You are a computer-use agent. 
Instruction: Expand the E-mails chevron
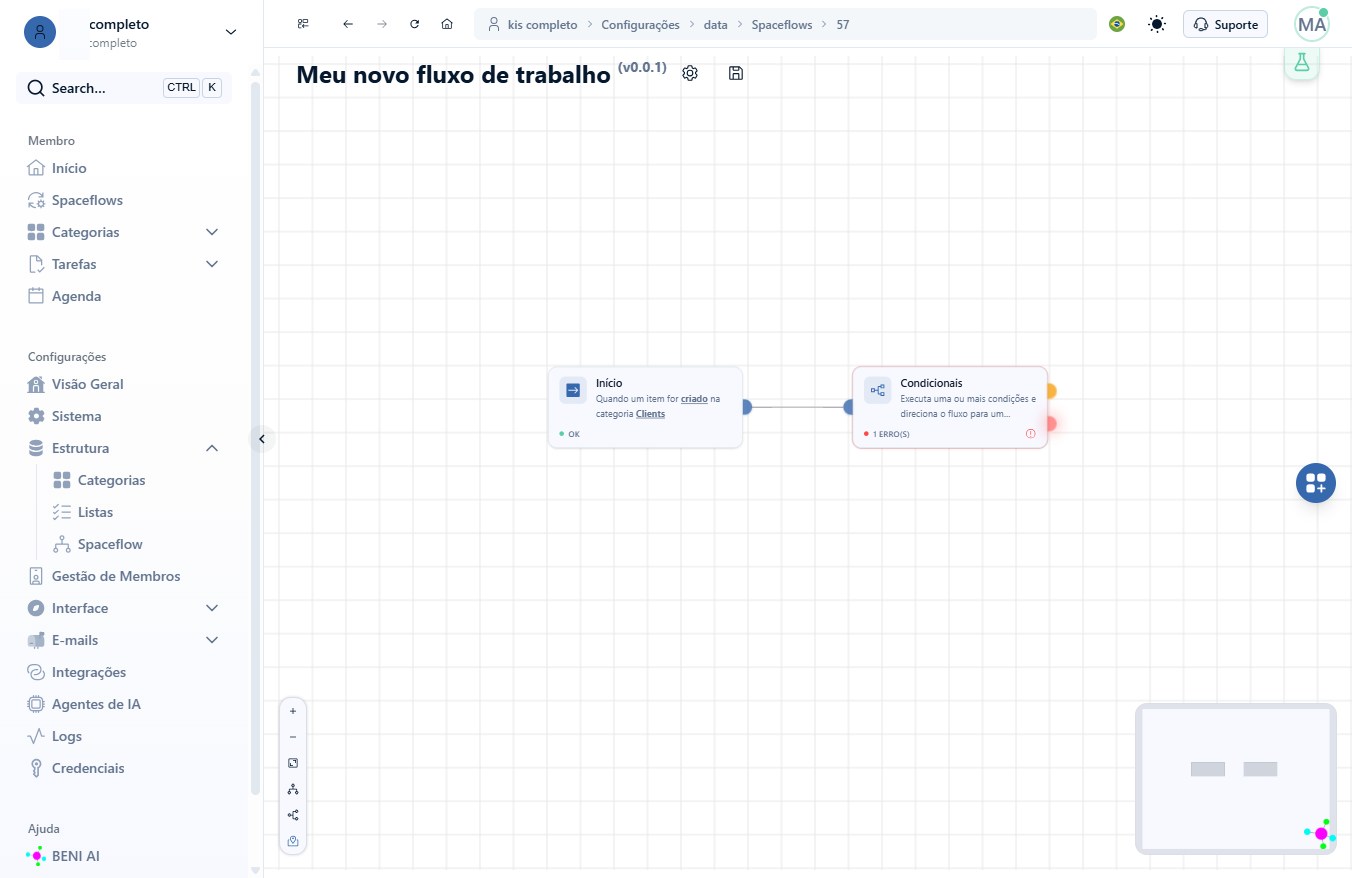coord(212,640)
